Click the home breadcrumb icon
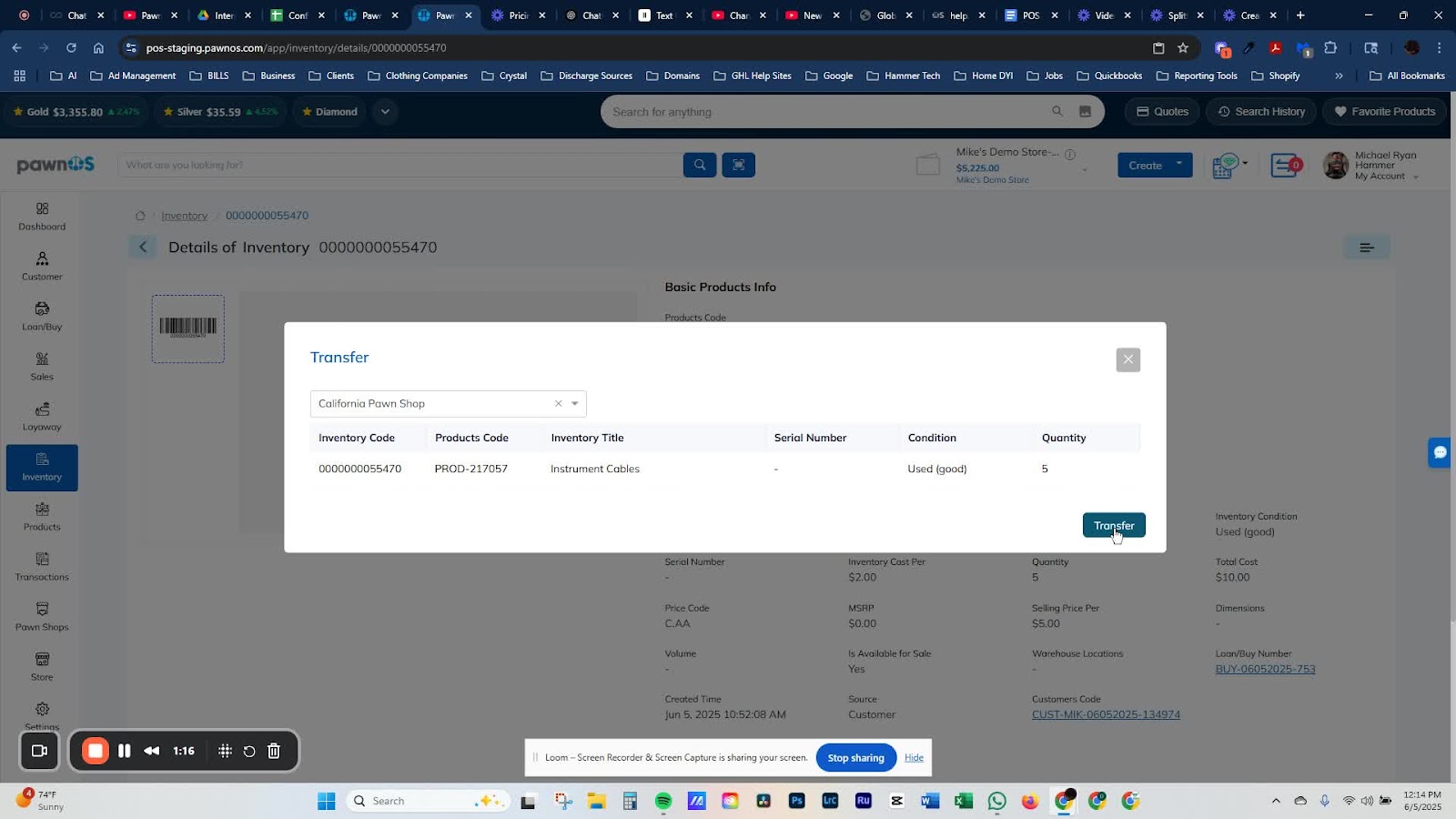 click(140, 216)
